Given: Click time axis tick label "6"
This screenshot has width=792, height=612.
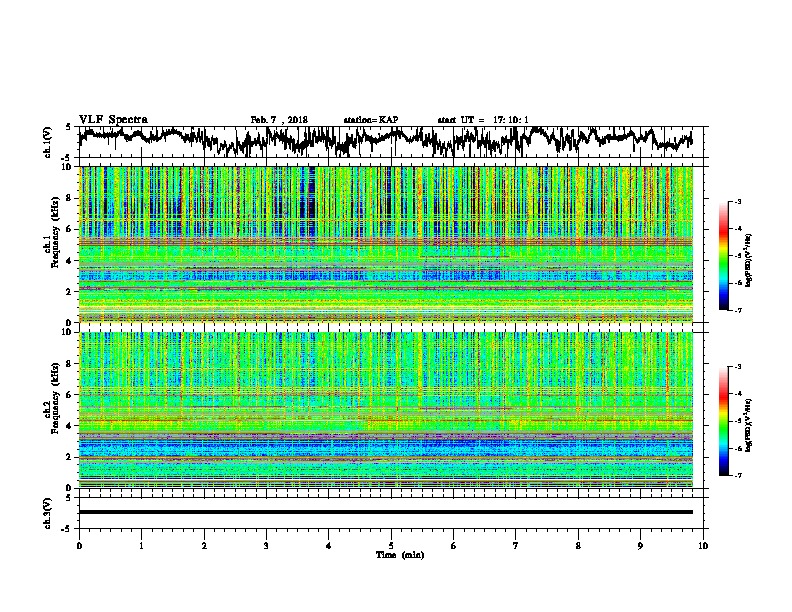Looking at the screenshot, I should tap(454, 546).
